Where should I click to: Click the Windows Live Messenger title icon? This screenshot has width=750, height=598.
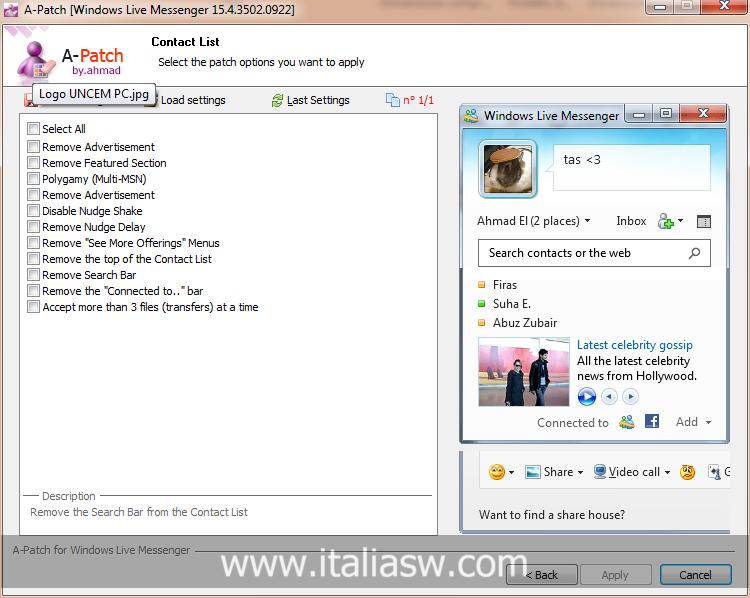click(x=471, y=115)
